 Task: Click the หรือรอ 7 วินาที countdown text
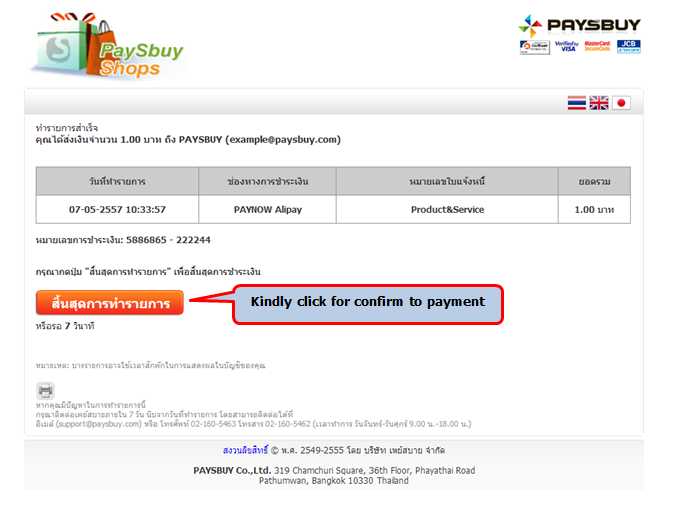[65, 326]
